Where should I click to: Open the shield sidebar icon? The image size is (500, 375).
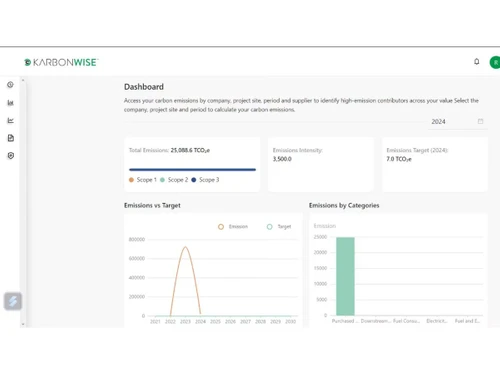(x=11, y=156)
